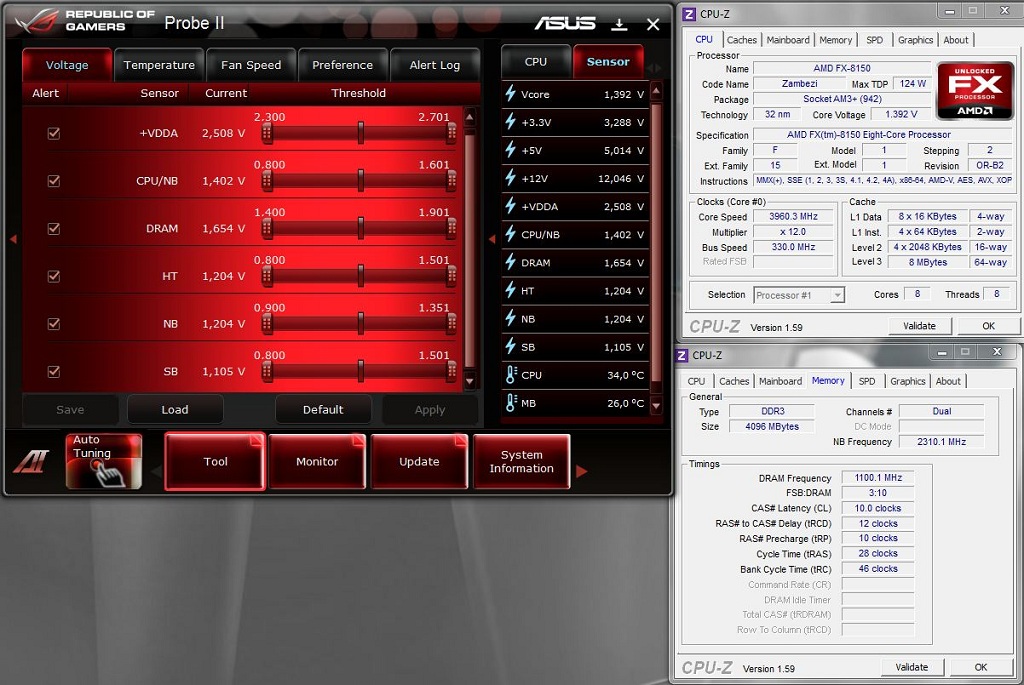The image size is (1024, 685).
Task: Switch to the CPU tab in sensor panel
Action: click(536, 61)
